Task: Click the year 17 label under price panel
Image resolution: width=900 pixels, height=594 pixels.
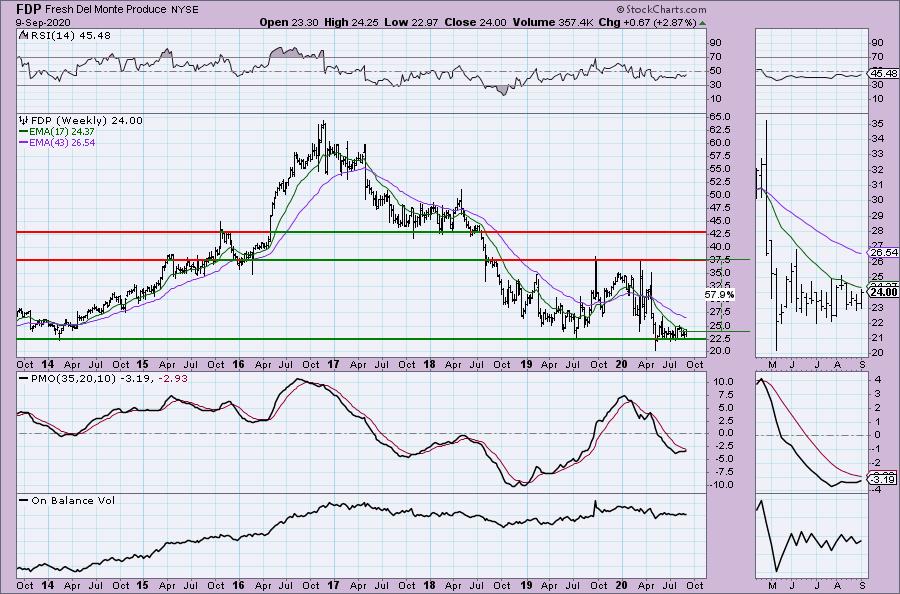Action: (x=333, y=364)
